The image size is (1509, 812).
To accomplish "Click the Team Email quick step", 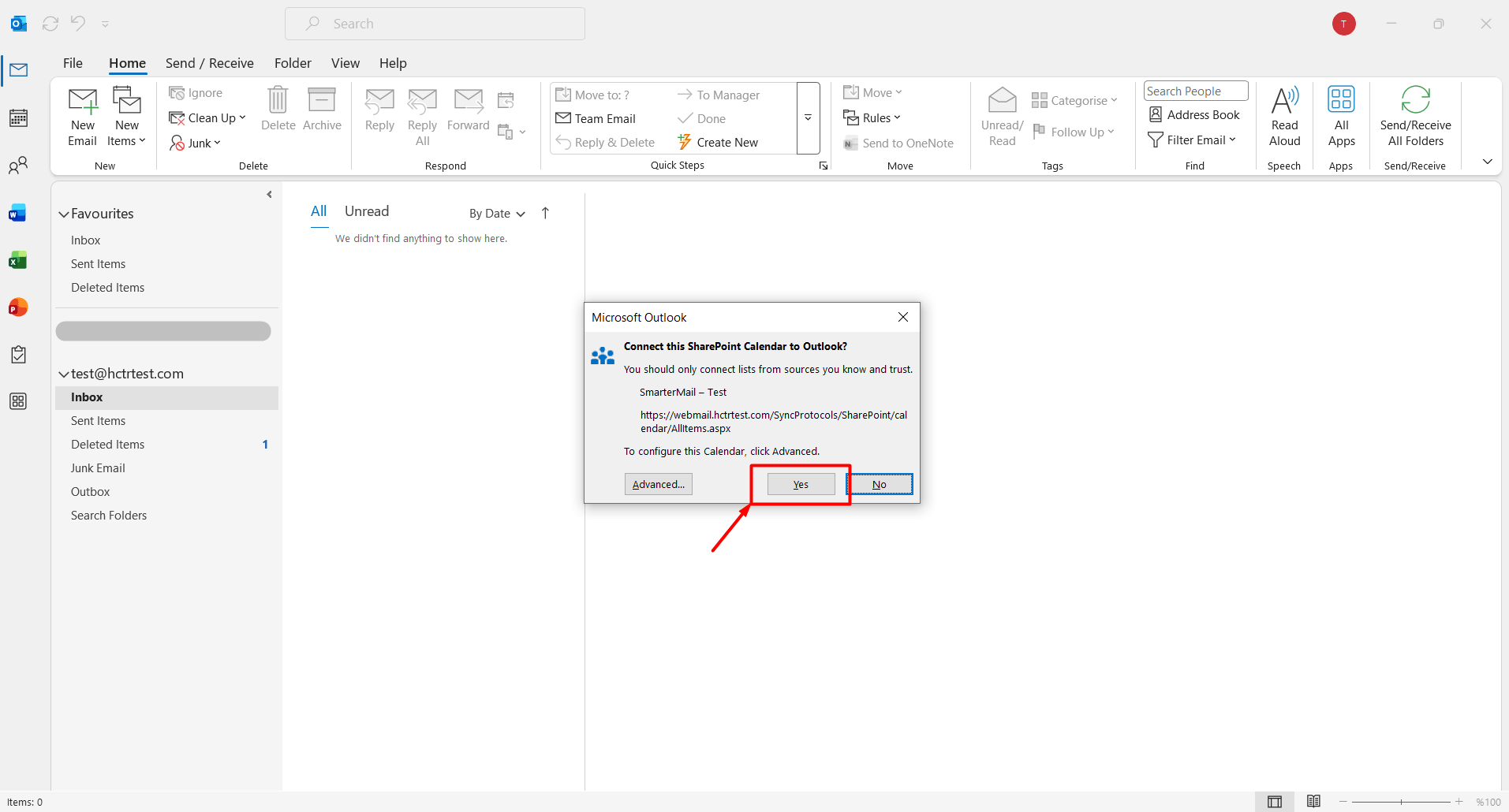I will [x=596, y=118].
